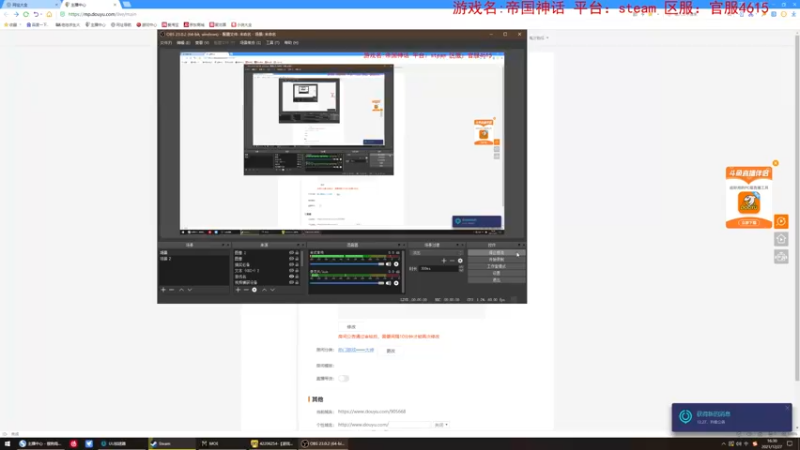Toggle lock of 文本 (GDI+) 2 source
Screen dimensions: 800x450
tap(297, 270)
